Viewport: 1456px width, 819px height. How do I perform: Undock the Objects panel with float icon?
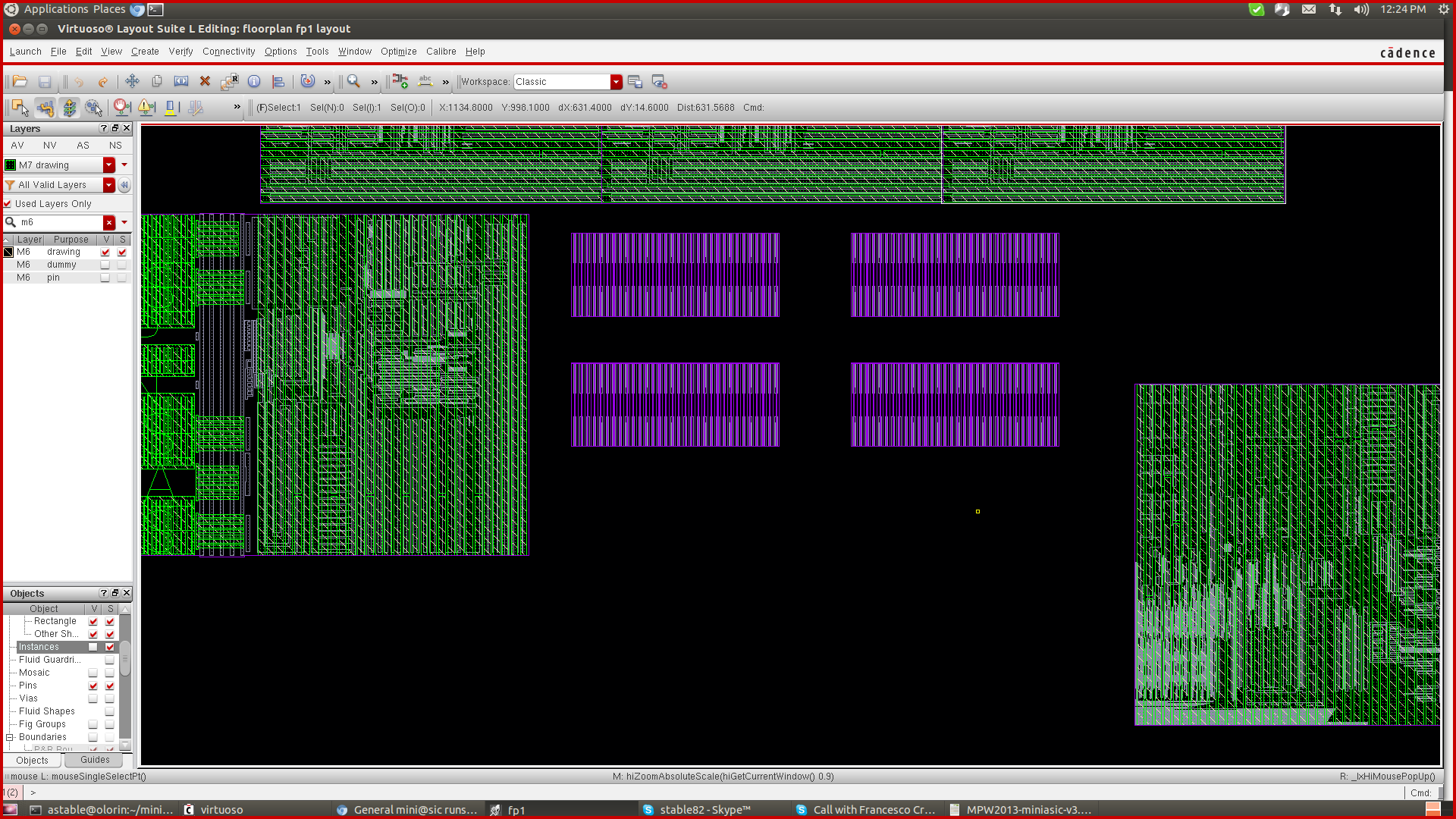pyautogui.click(x=115, y=593)
